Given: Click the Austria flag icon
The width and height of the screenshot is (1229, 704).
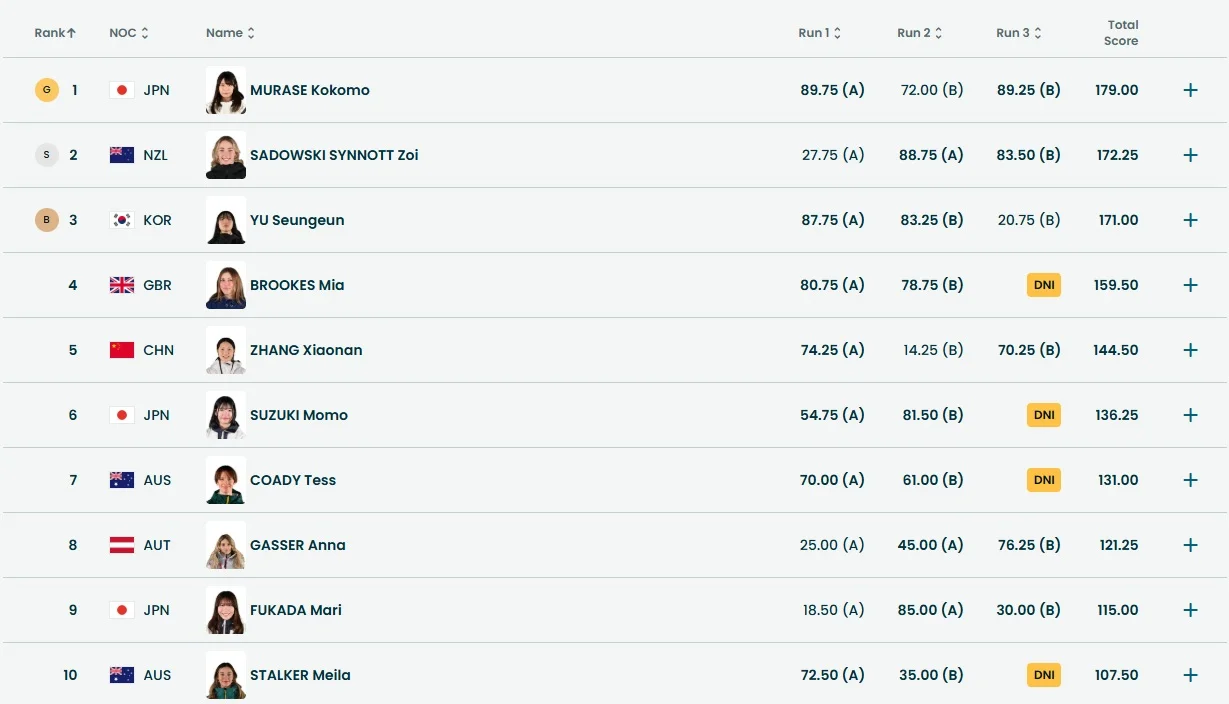Looking at the screenshot, I should pyautogui.click(x=122, y=545).
